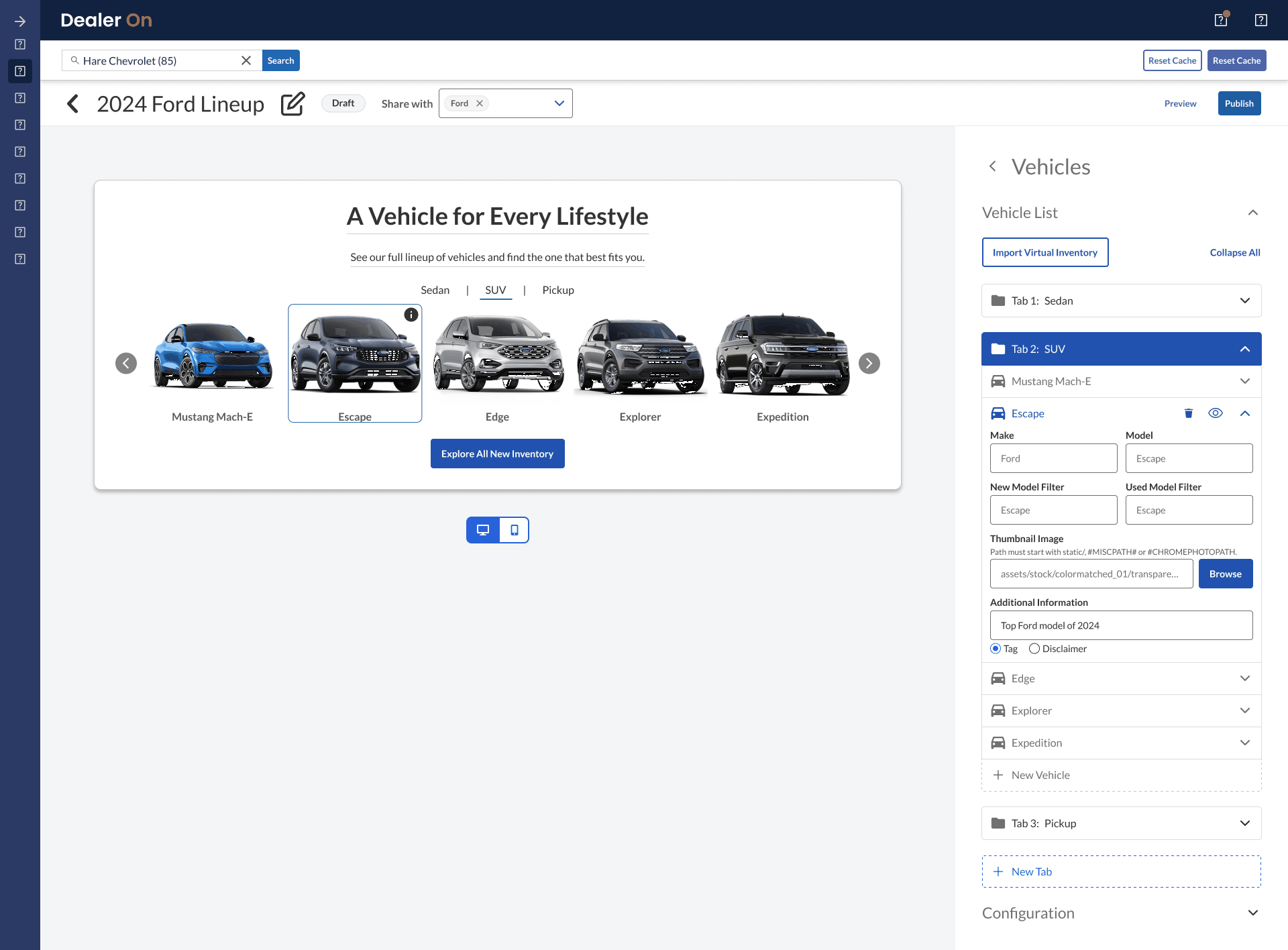Click Collapse All link
1288x950 pixels.
point(1234,252)
